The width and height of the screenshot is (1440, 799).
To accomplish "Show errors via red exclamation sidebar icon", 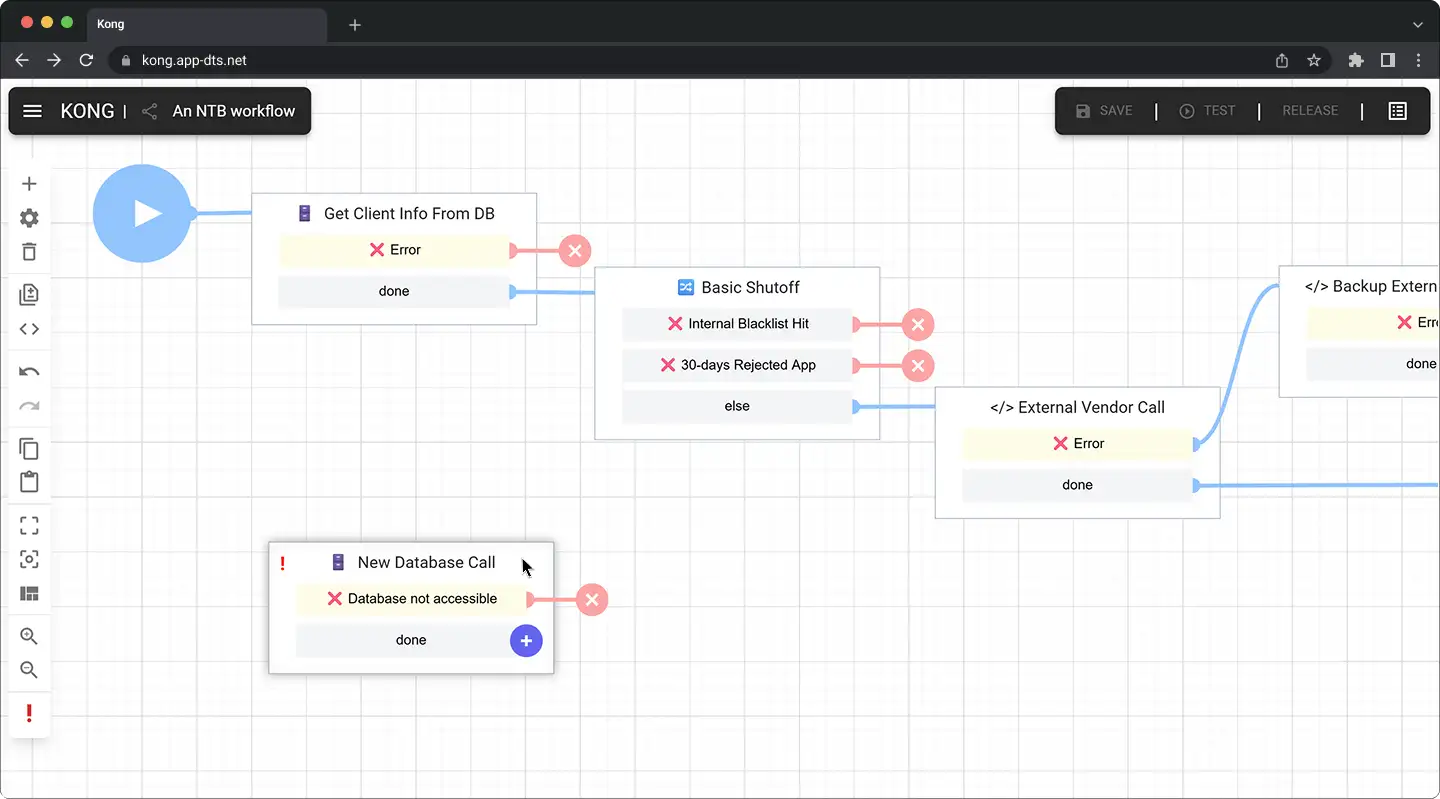I will 29,713.
